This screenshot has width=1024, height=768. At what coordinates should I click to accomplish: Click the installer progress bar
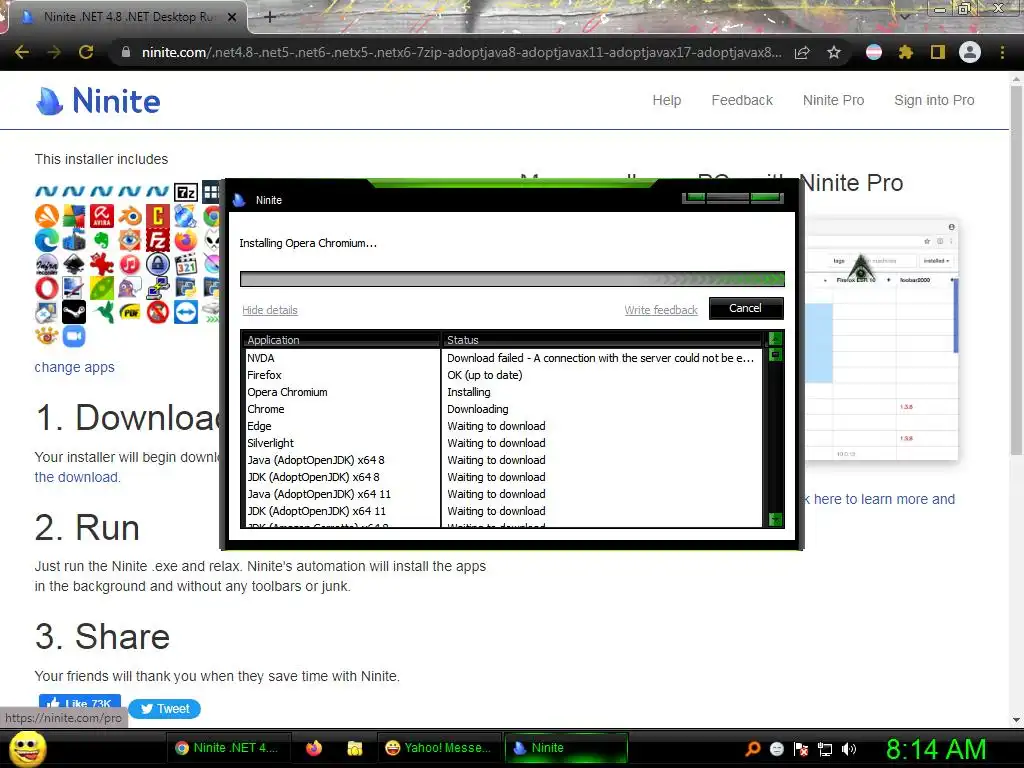512,280
